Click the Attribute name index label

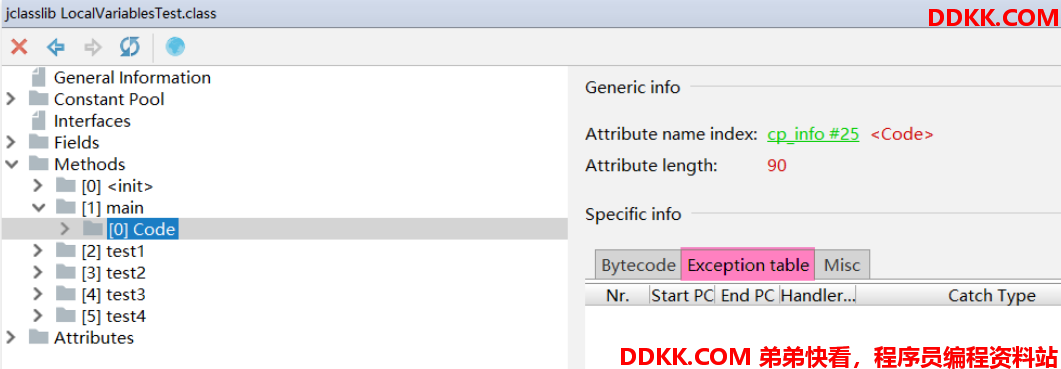click(671, 134)
